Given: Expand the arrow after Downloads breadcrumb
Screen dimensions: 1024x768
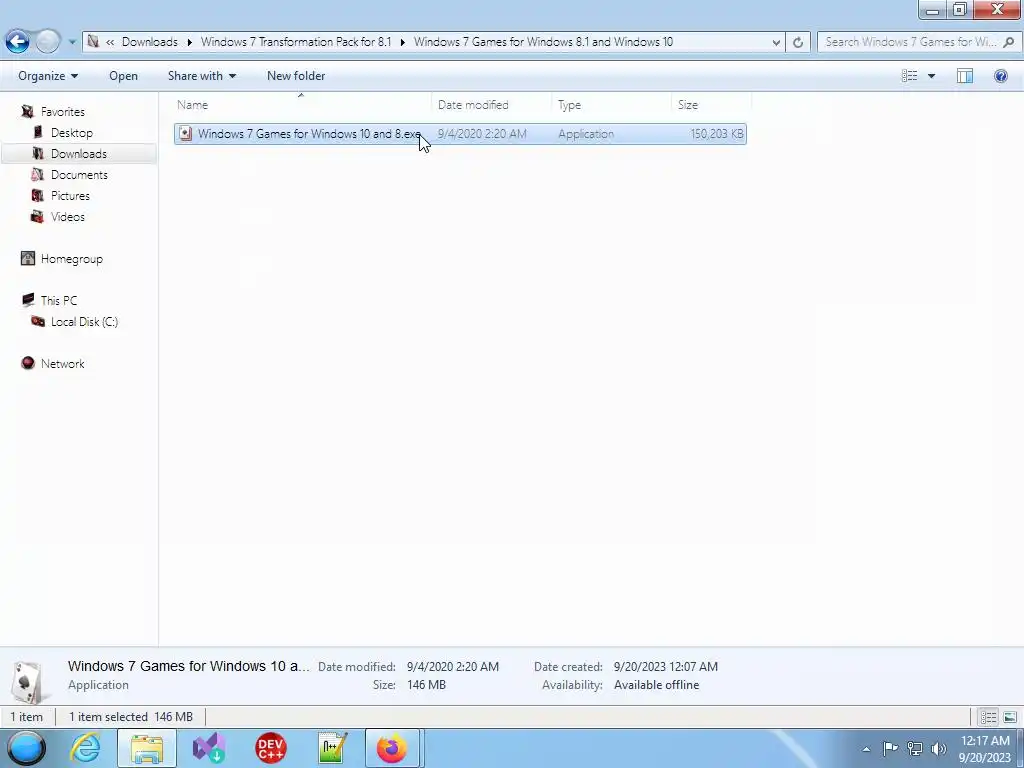Looking at the screenshot, I should point(189,42).
